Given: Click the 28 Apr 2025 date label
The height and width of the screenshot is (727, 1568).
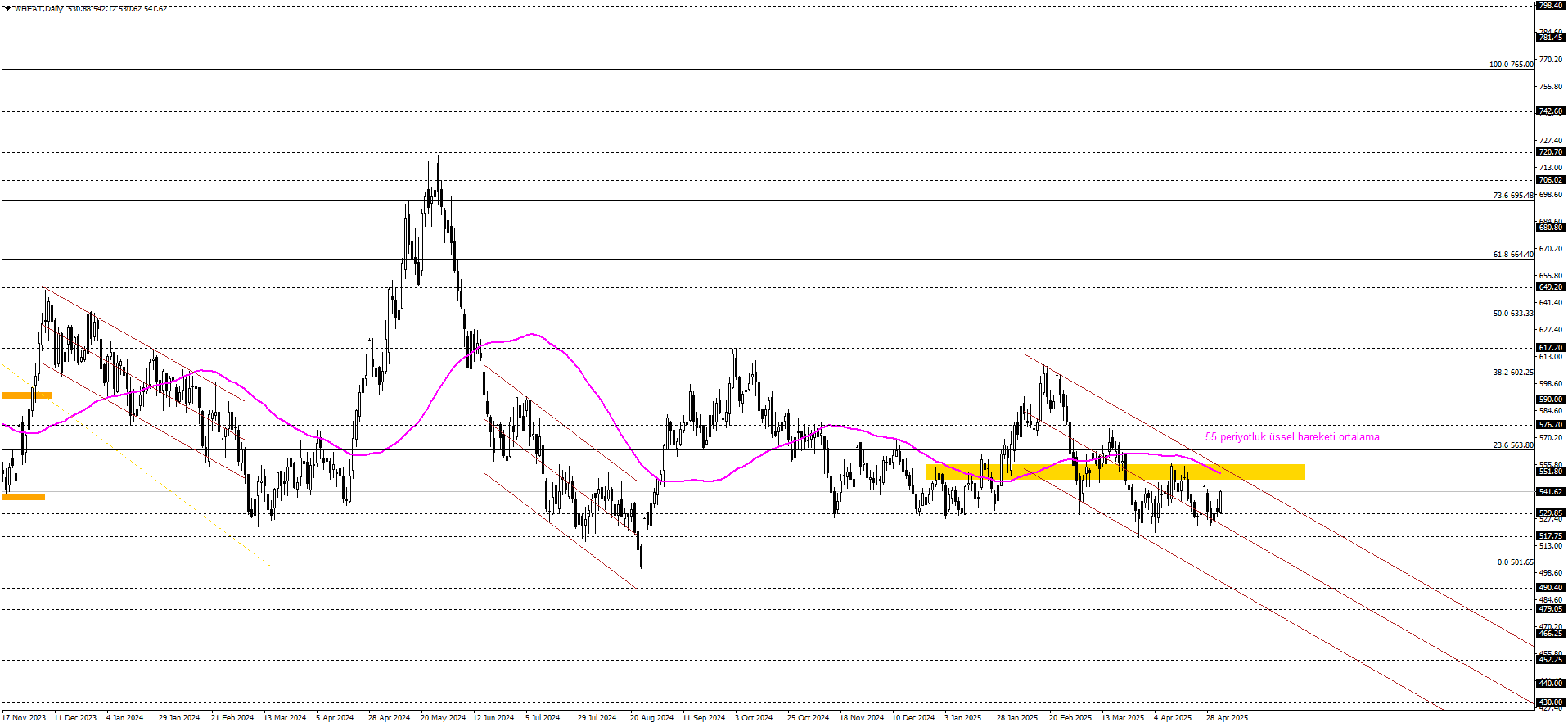Looking at the screenshot, I should click(1228, 718).
